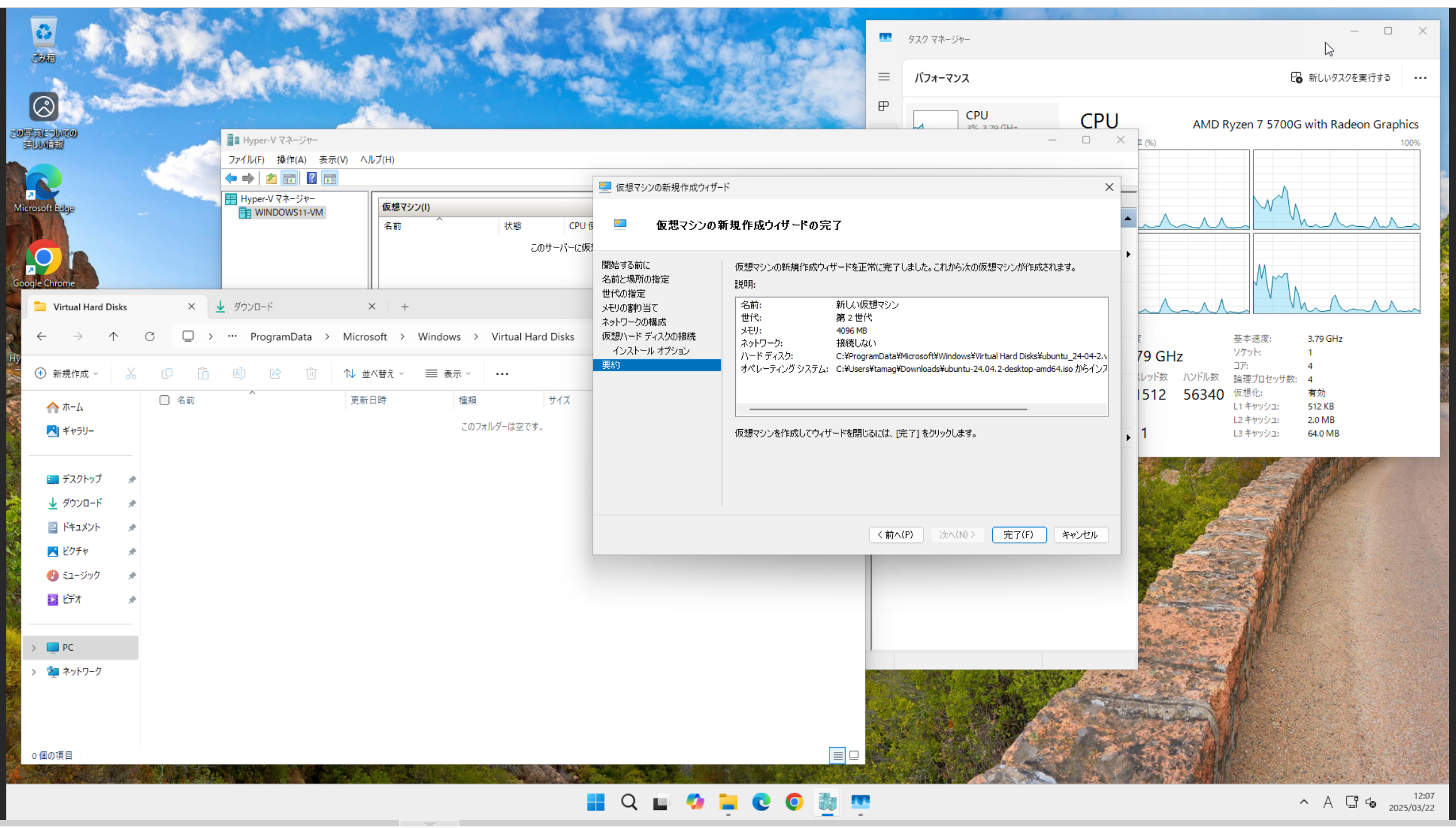This screenshot has height=828, width=1456.
Task: Click the Hyper-V toolbar back arrow icon
Action: coord(231,178)
